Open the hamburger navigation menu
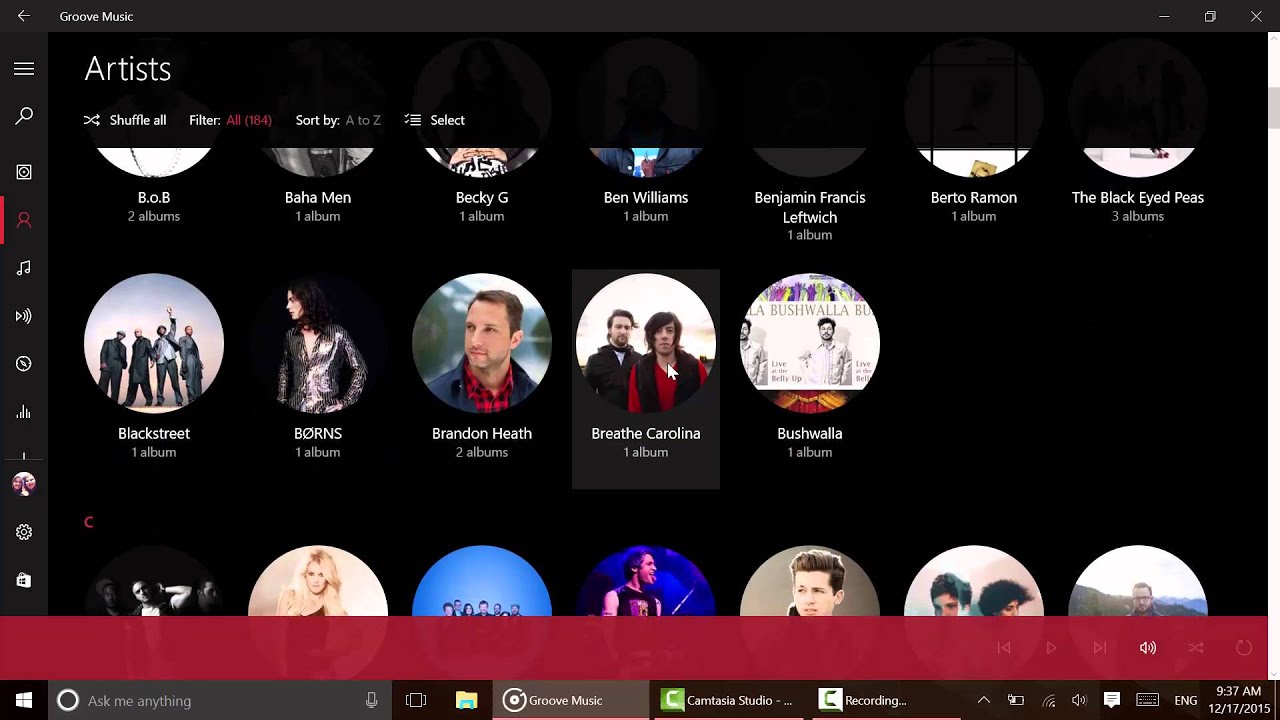Screen dimensions: 1280x720 click(x=24, y=69)
